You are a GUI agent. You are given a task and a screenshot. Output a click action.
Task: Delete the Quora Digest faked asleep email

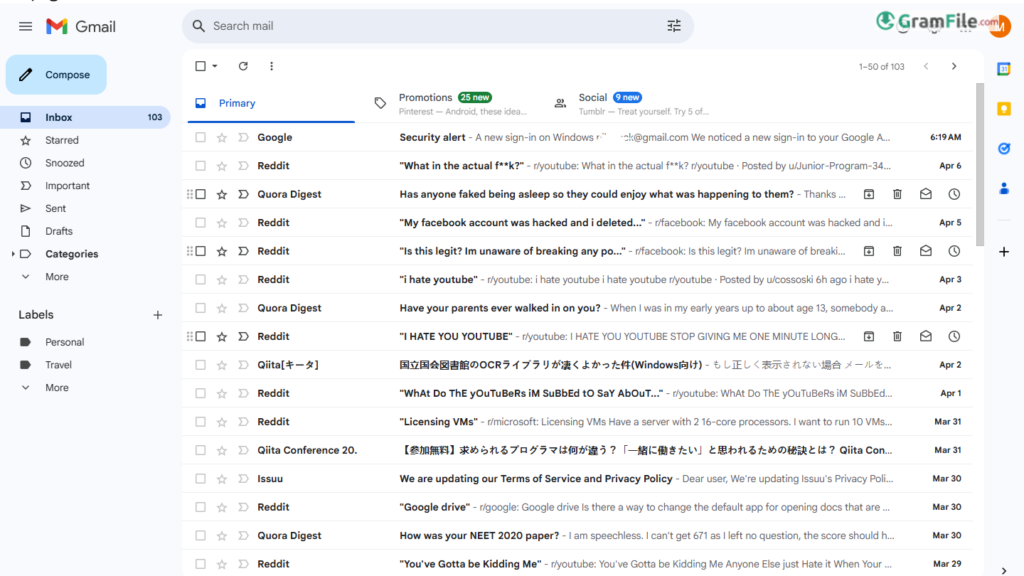click(897, 194)
